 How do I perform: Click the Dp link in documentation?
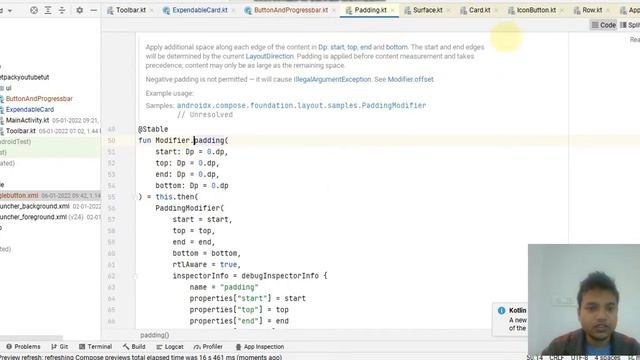[x=322, y=47]
